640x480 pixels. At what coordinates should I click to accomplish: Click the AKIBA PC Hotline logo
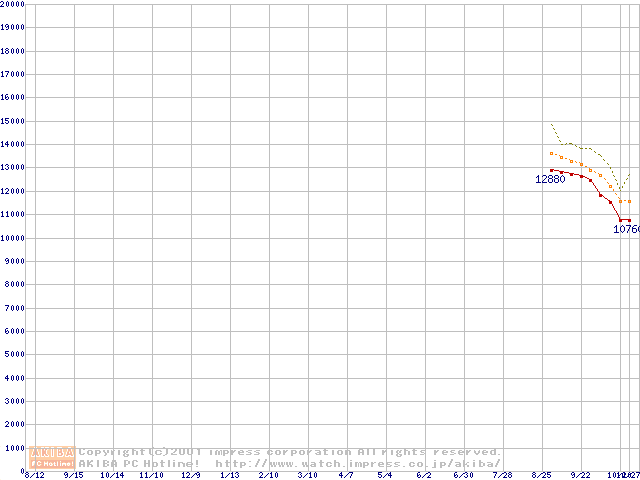coord(53,457)
